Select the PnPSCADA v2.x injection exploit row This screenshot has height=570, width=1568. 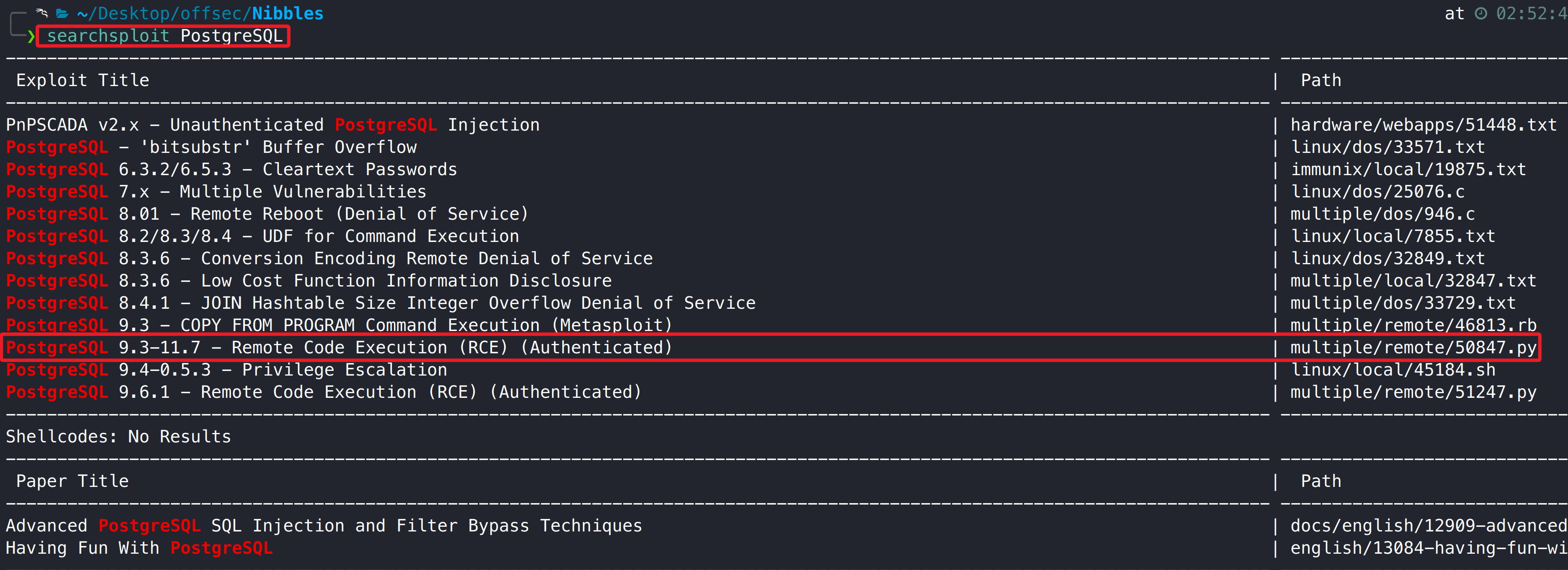pyautogui.click(x=273, y=125)
